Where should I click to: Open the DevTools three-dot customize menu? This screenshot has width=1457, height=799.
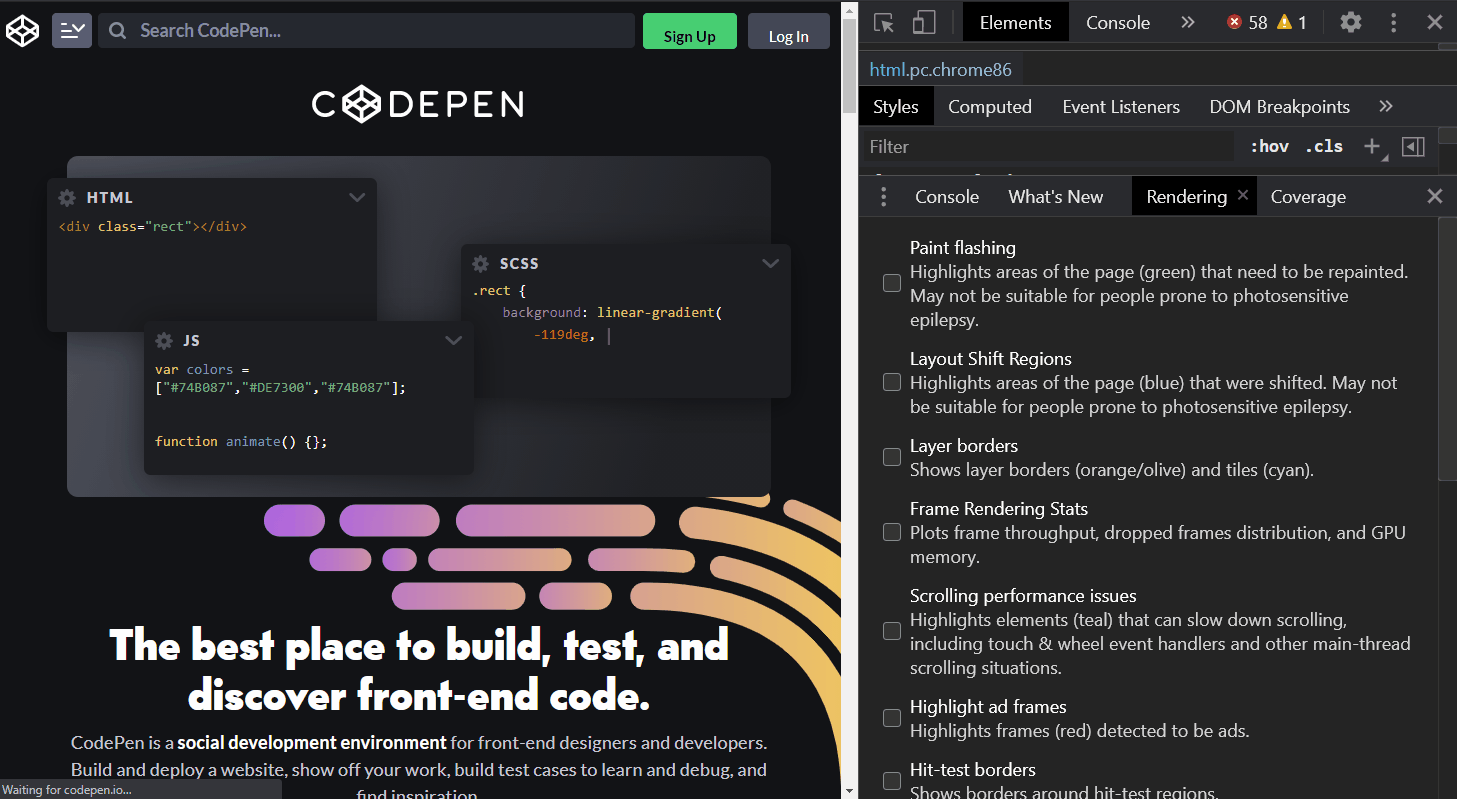pyautogui.click(x=1394, y=22)
